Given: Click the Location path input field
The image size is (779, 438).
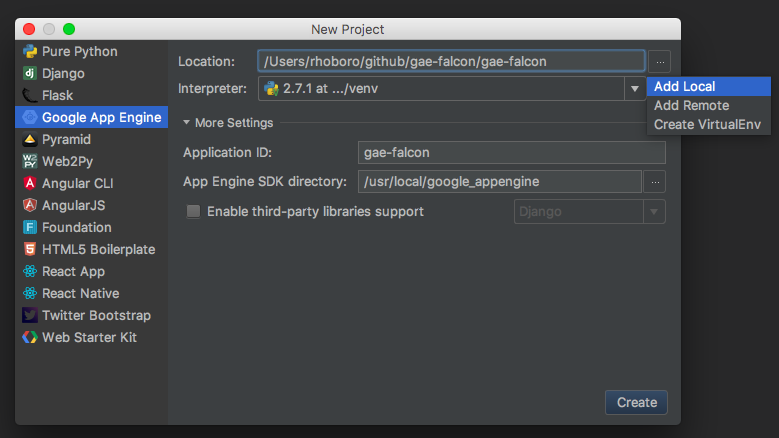Looking at the screenshot, I should point(451,62).
